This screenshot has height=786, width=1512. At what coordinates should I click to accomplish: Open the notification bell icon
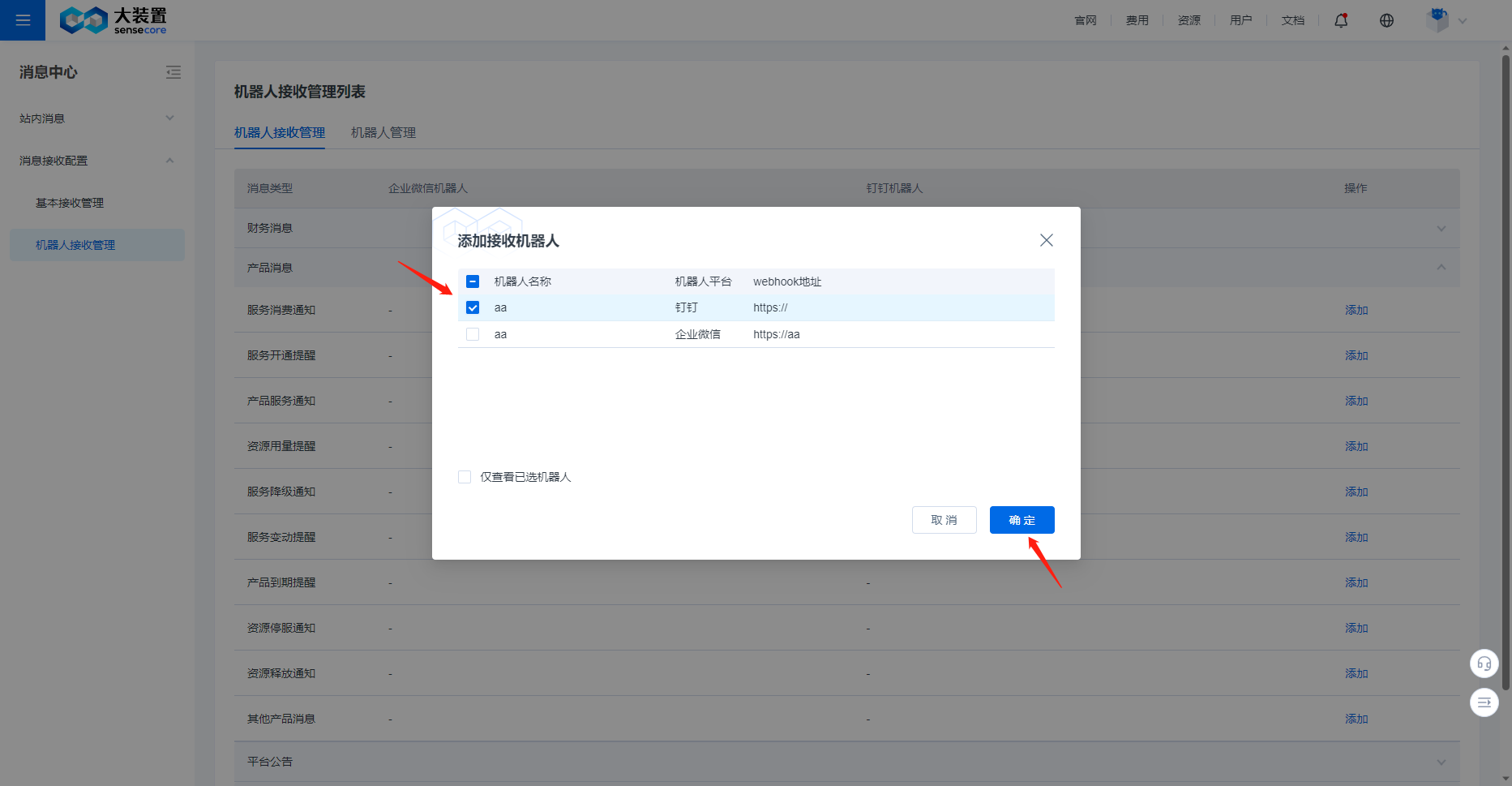pos(1341,20)
